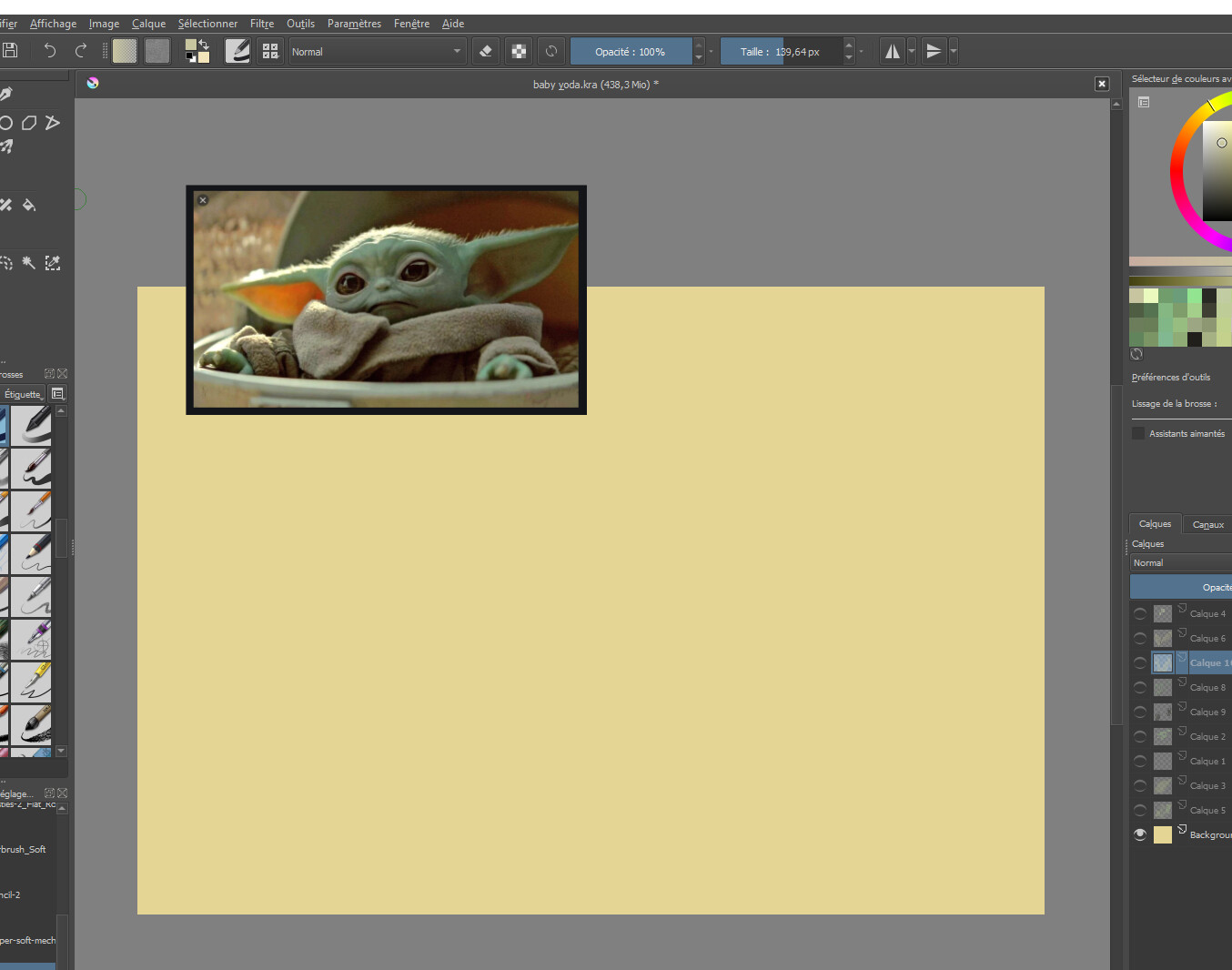This screenshot has width=1232, height=970.
Task: Select the first ink pen brush preset
Action: 31,425
